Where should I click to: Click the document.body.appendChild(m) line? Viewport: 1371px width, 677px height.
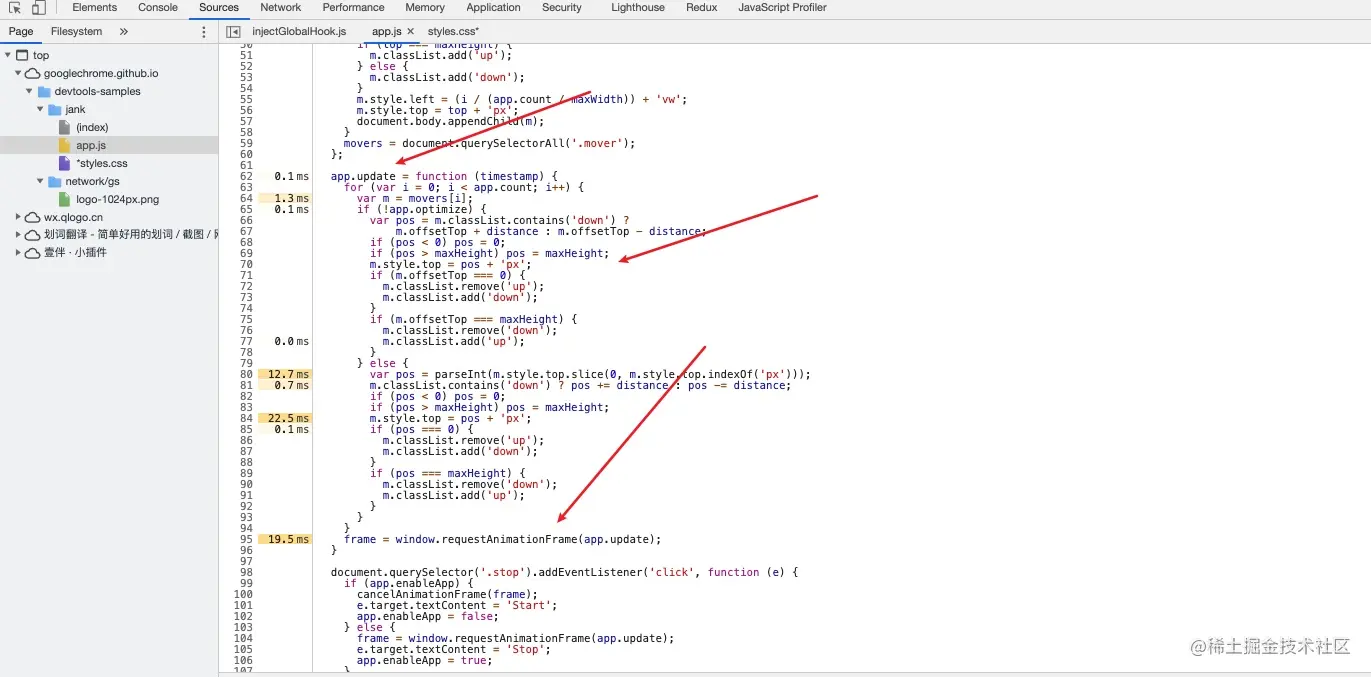click(x=450, y=121)
